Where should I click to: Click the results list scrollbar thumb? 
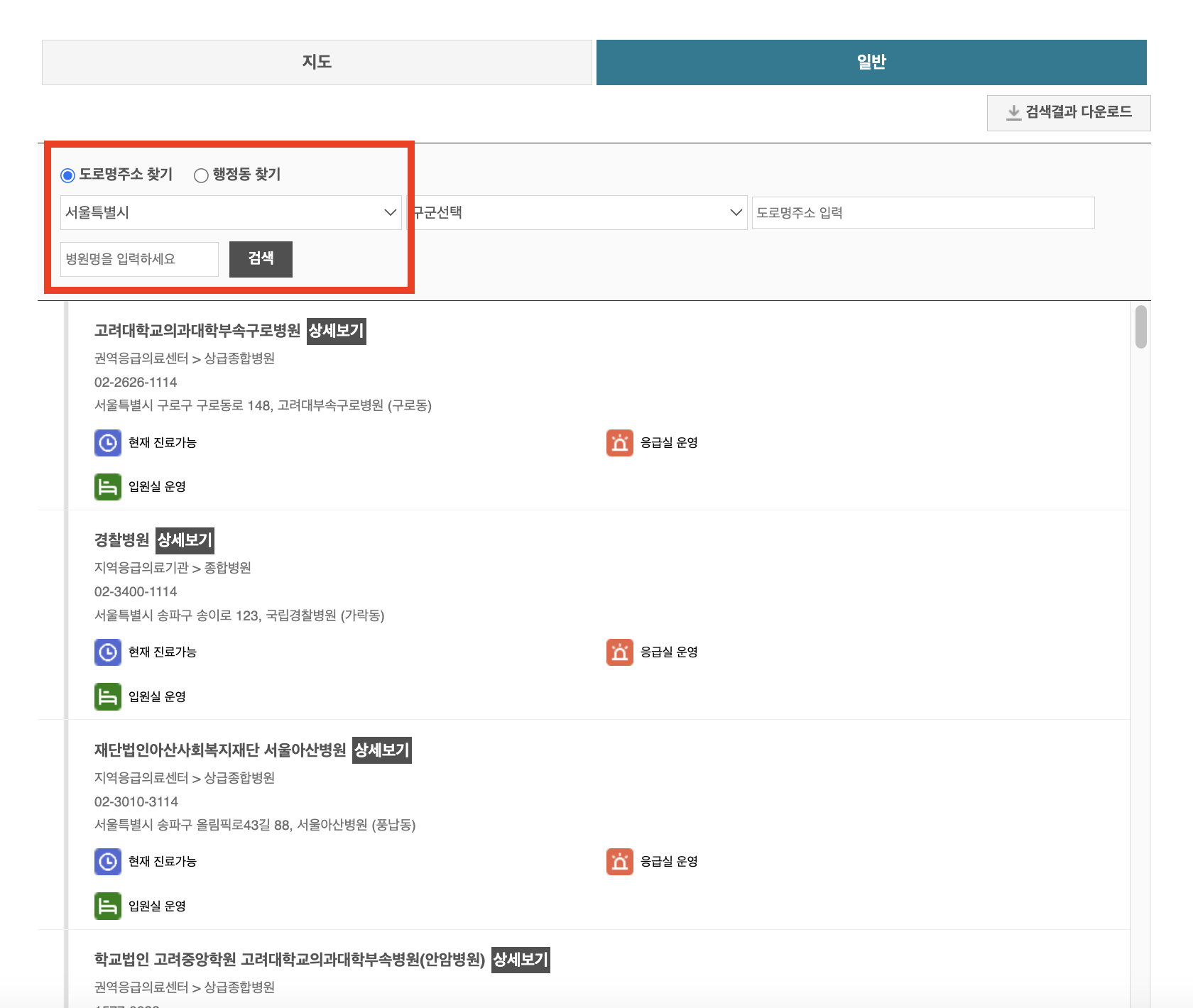(x=1141, y=327)
